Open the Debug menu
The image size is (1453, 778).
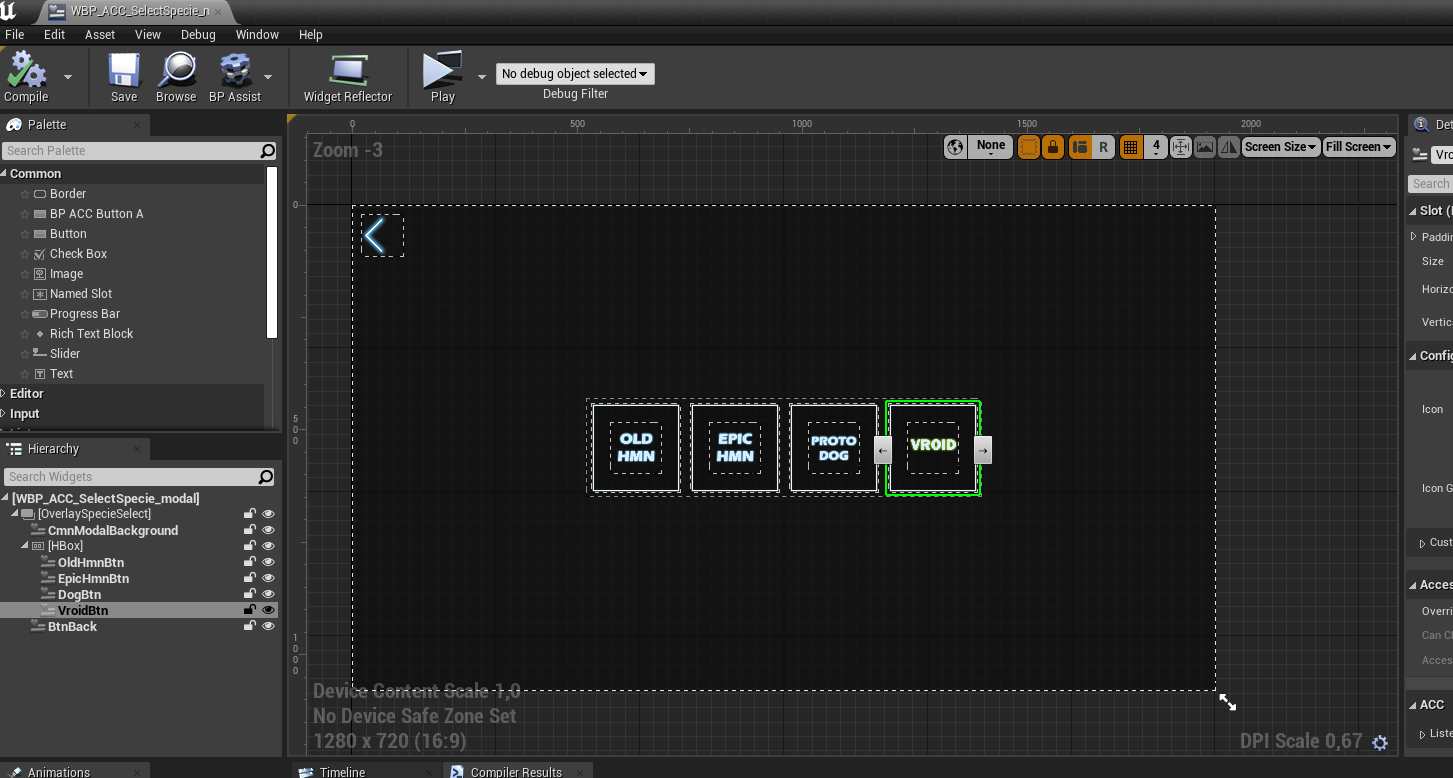coord(198,34)
